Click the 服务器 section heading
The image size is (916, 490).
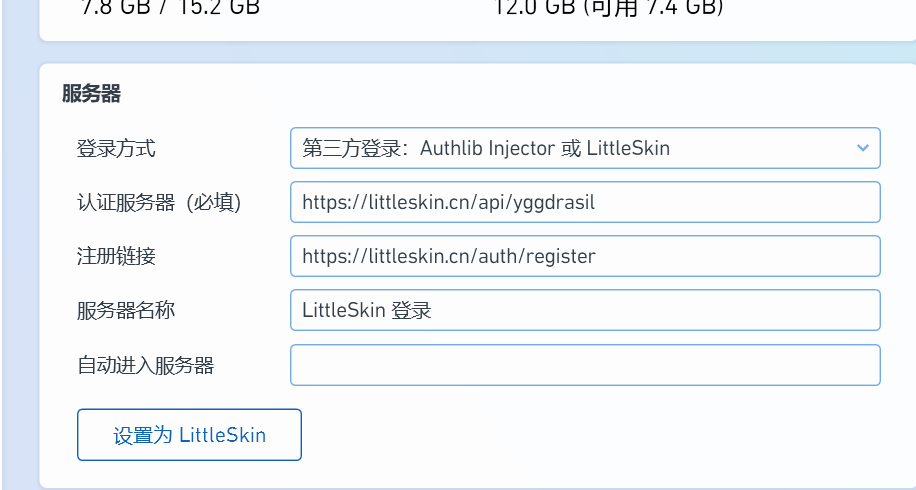pos(91,94)
